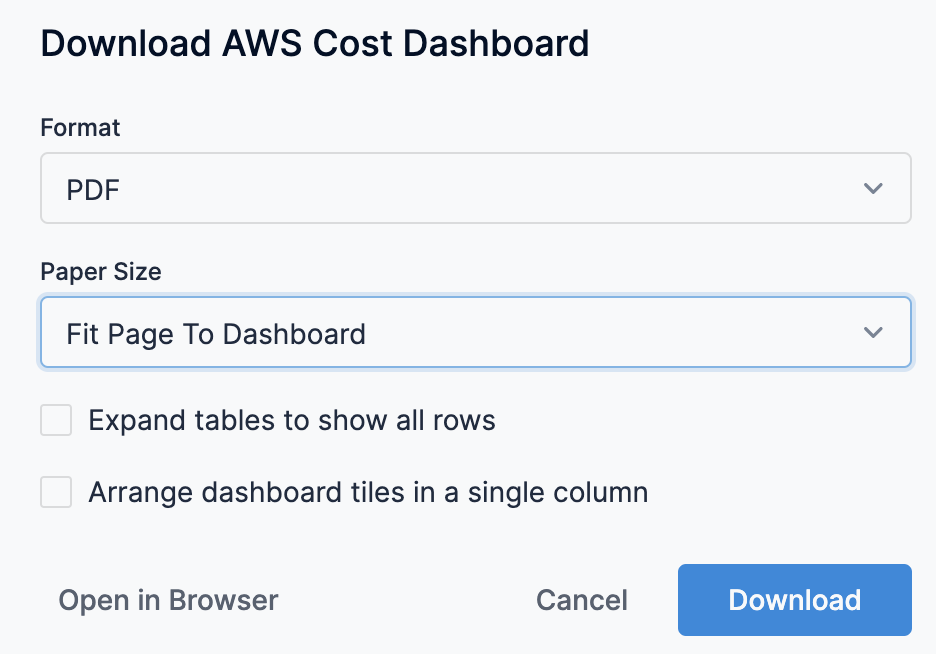Open the Paper Size combo box
This screenshot has height=654, width=936.
tap(475, 332)
